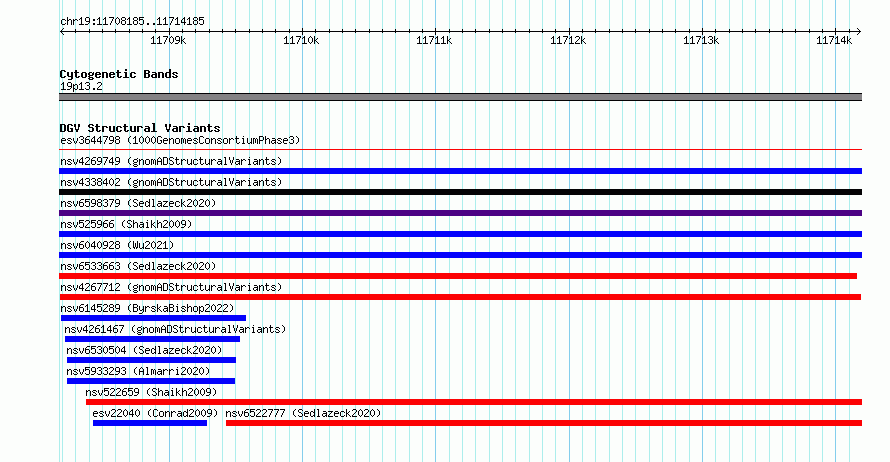The width and height of the screenshot is (890, 462).
Task: Open the nsv6040928 Wu2021 label
Action: click(117, 245)
